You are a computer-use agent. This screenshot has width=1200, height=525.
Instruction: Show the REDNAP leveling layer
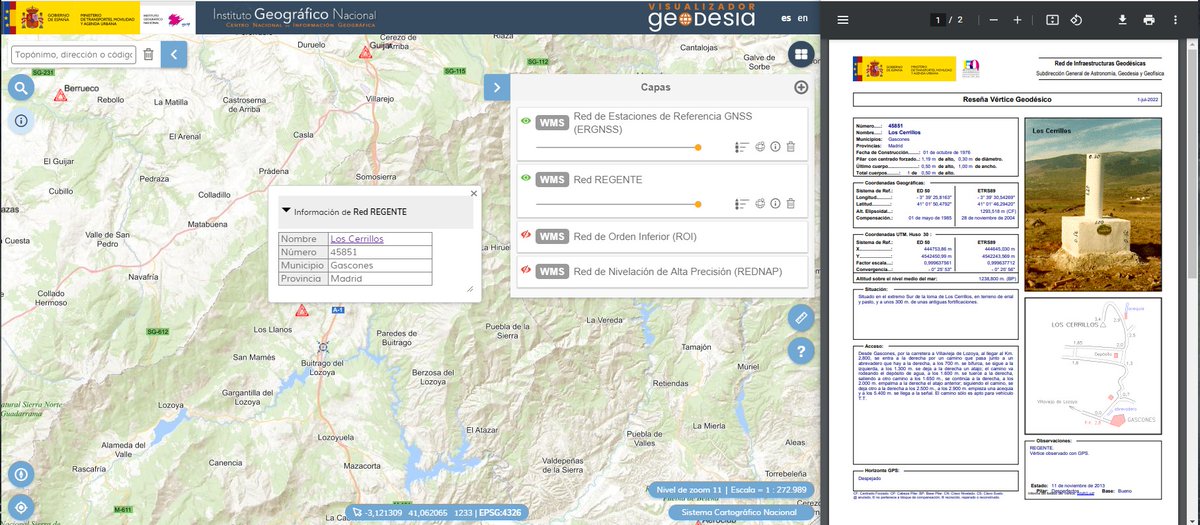(x=525, y=271)
